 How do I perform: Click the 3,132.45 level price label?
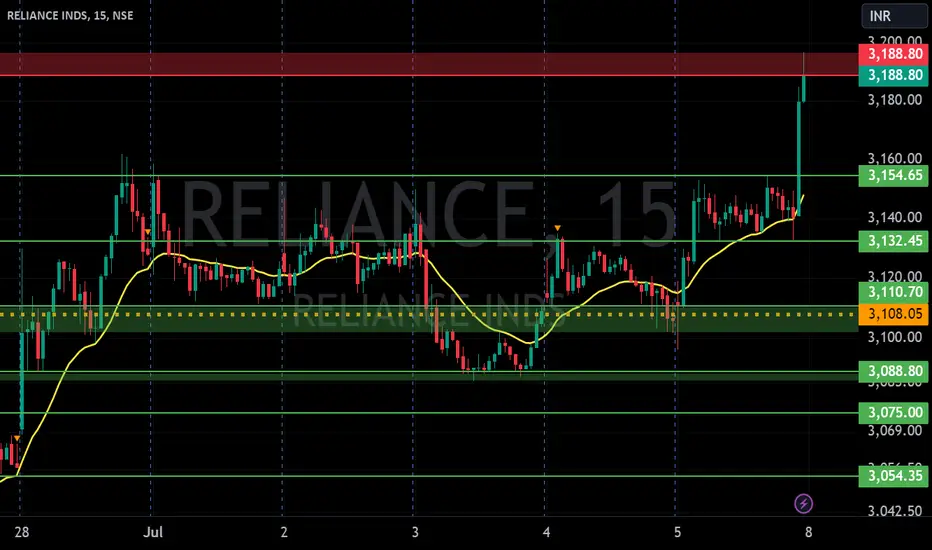pos(893,241)
